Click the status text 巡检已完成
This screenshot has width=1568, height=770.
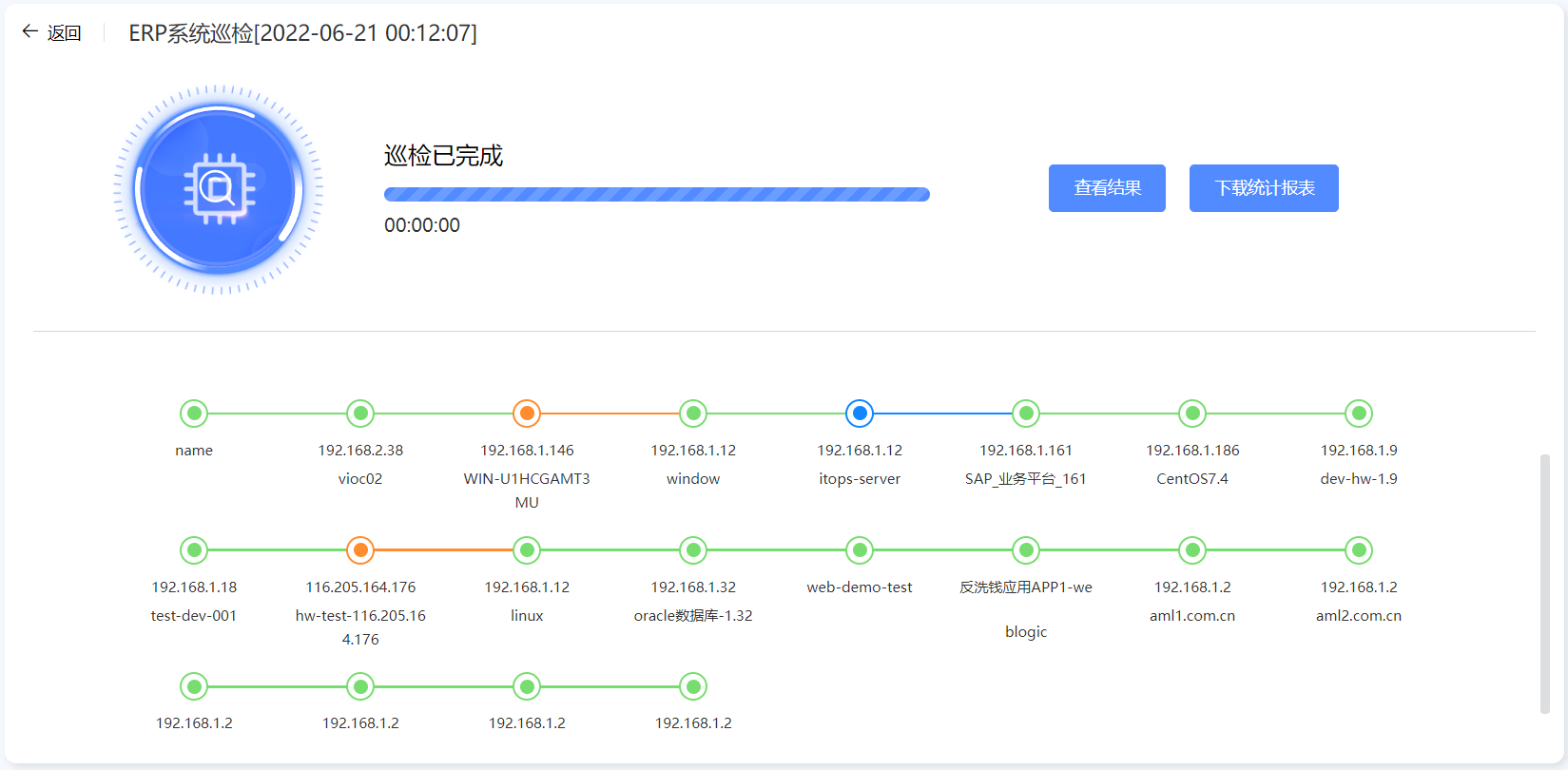[443, 156]
